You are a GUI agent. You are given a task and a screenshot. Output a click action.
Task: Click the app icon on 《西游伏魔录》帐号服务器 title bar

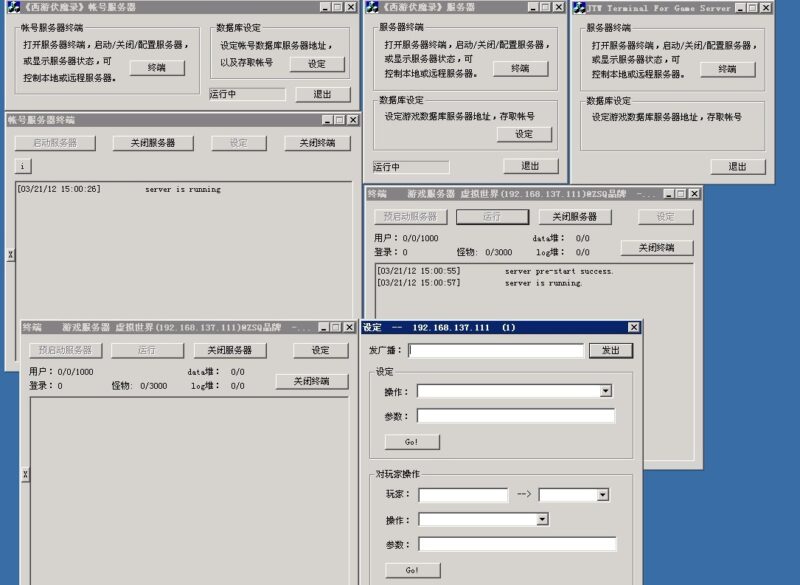coord(11,9)
